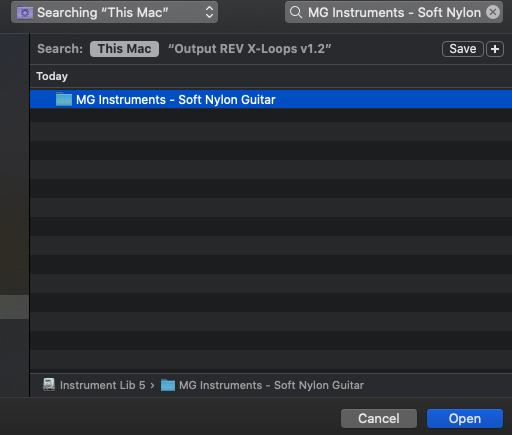512x435 pixels.
Task: Click the plus add criteria button
Action: pyautogui.click(x=495, y=49)
